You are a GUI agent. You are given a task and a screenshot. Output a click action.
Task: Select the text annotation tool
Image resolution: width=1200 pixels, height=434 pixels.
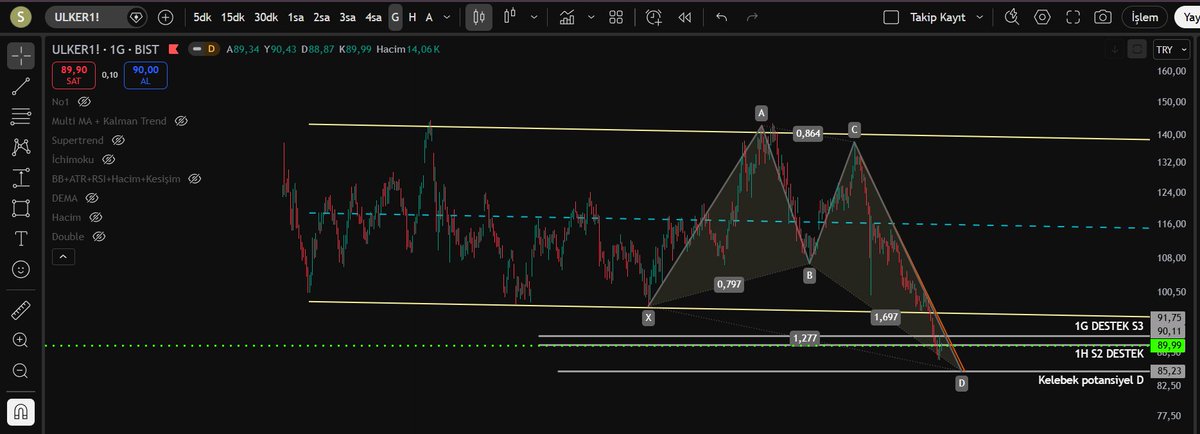click(x=20, y=238)
